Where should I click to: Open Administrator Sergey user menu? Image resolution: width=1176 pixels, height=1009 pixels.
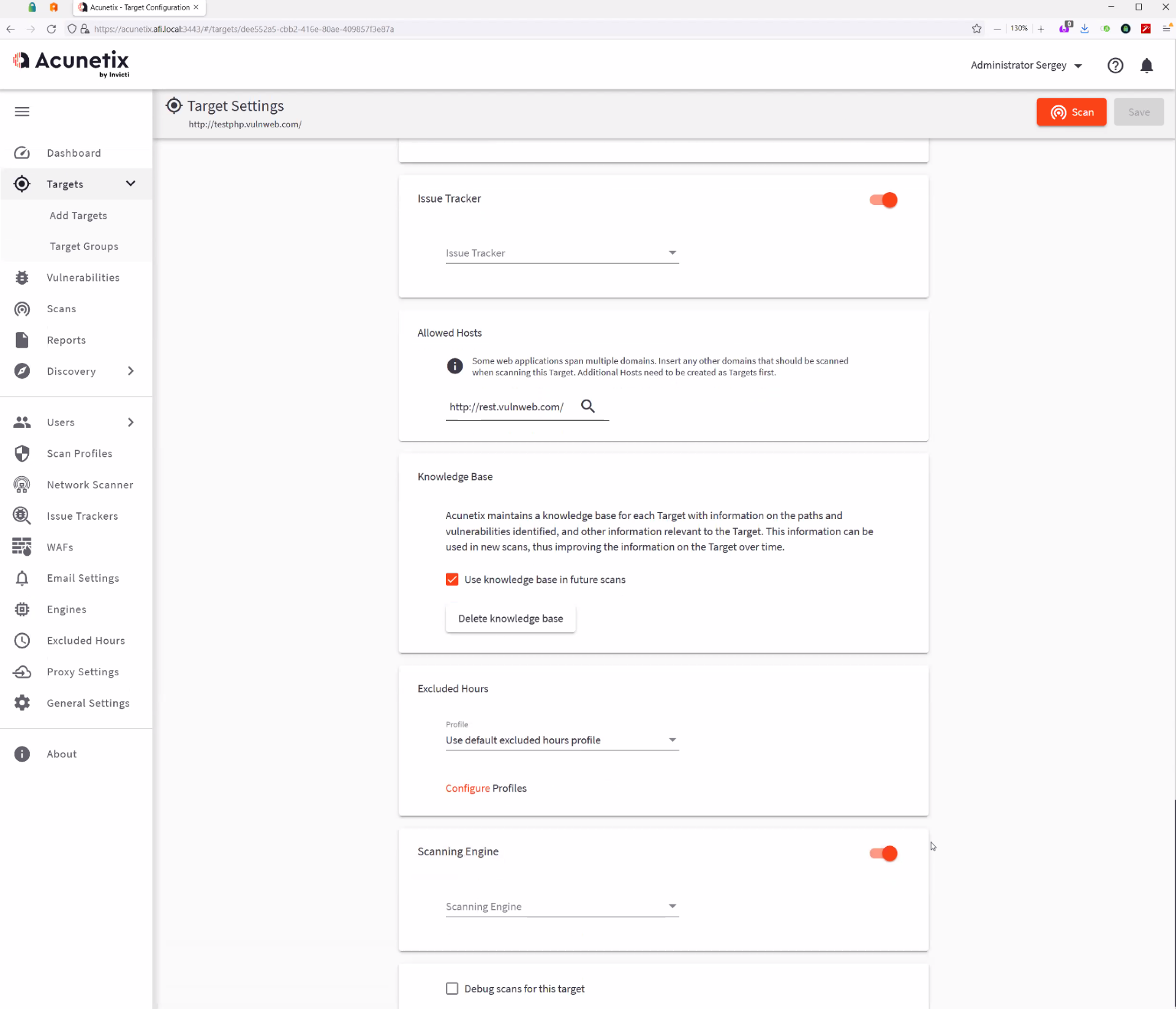pos(1026,66)
